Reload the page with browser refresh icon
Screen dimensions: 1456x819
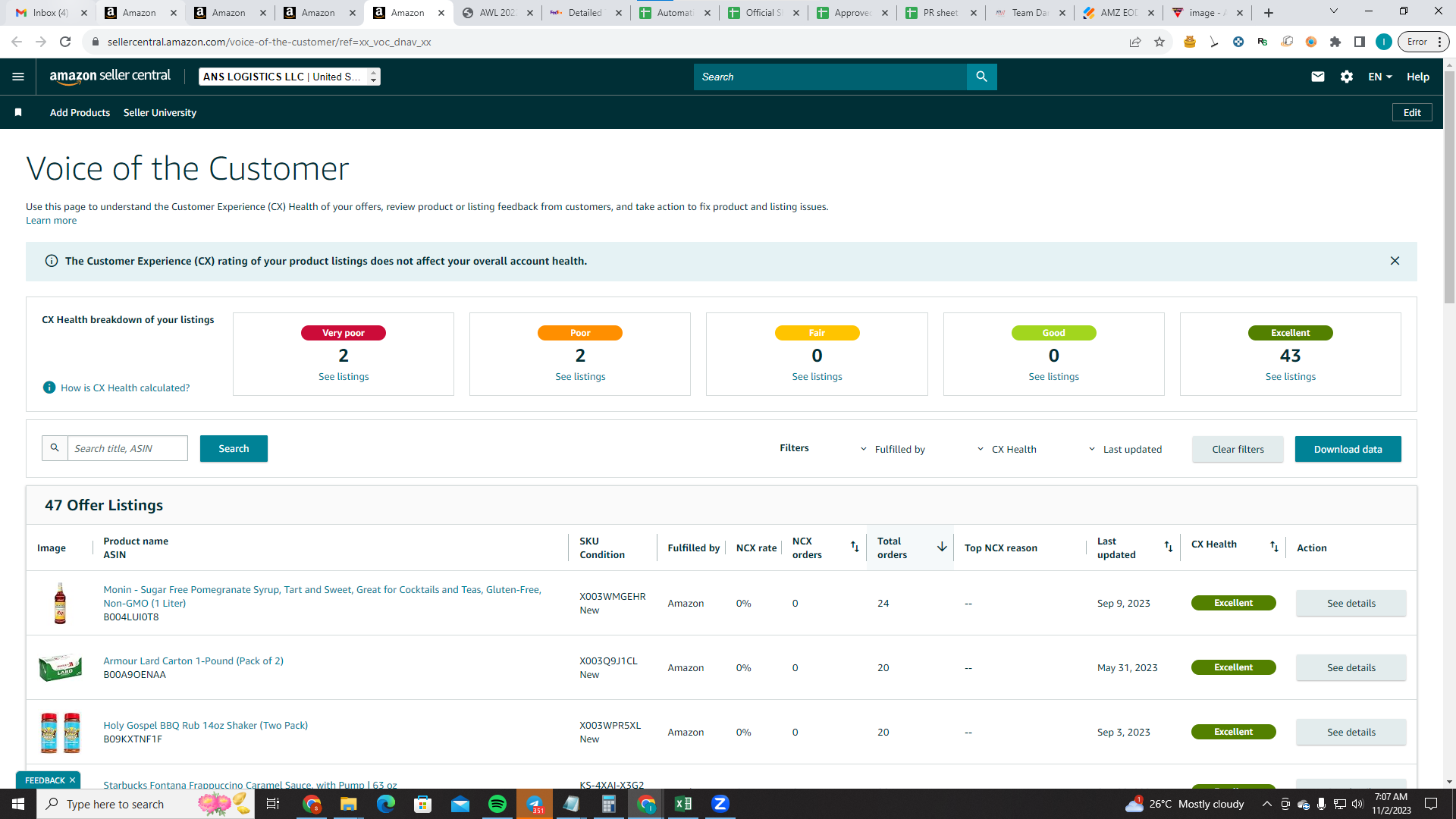65,42
